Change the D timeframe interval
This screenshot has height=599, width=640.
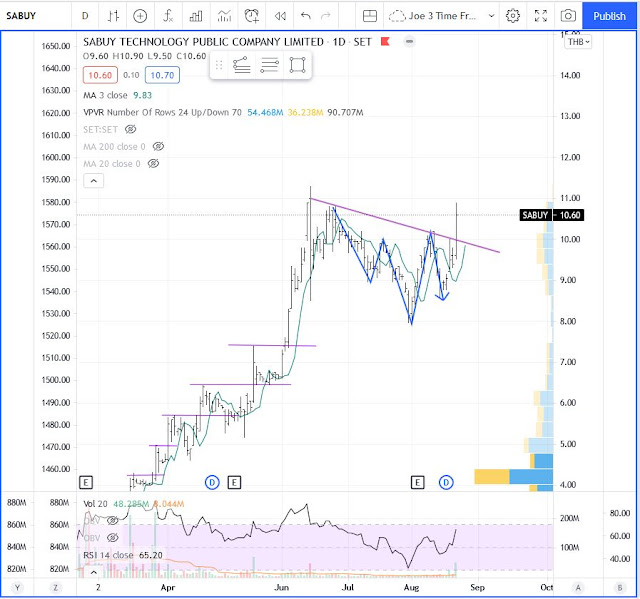(85, 16)
